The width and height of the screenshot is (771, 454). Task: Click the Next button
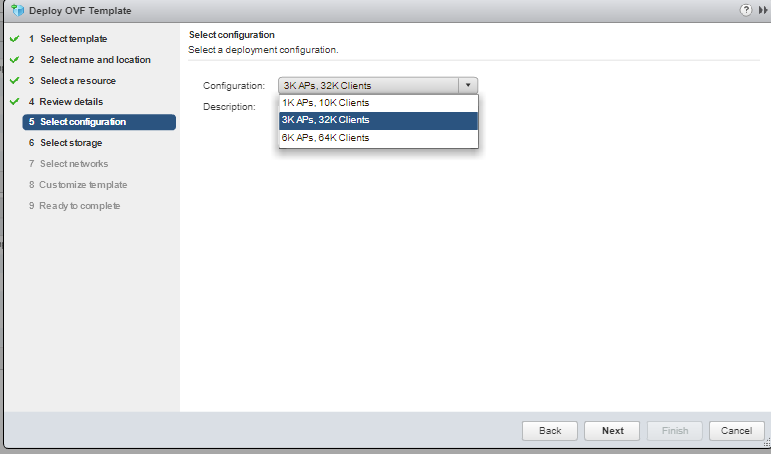[612, 431]
